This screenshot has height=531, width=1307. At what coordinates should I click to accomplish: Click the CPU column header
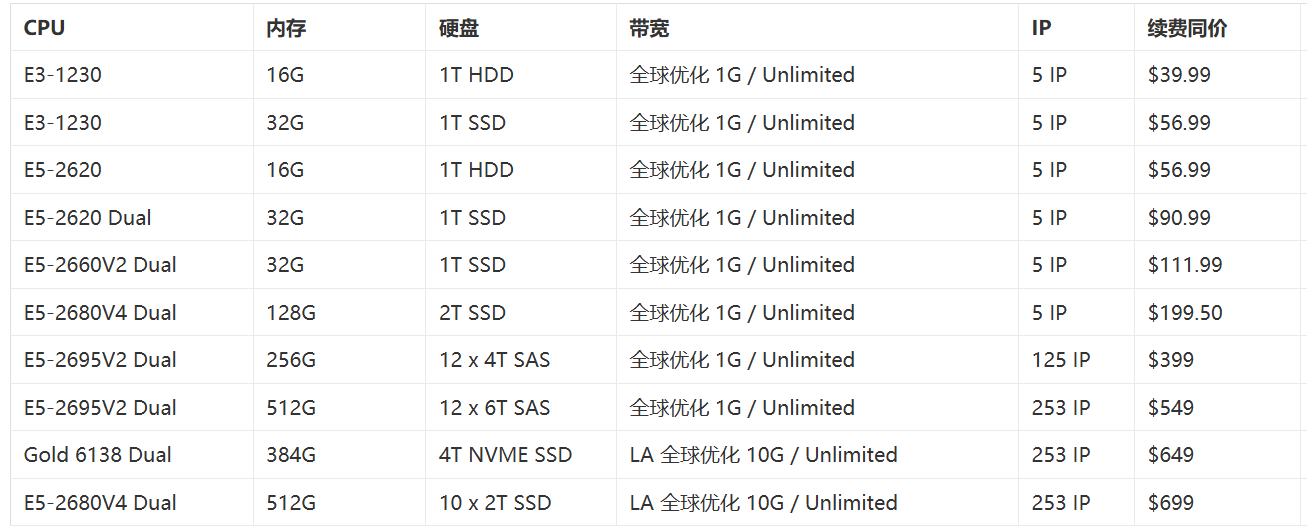point(132,28)
